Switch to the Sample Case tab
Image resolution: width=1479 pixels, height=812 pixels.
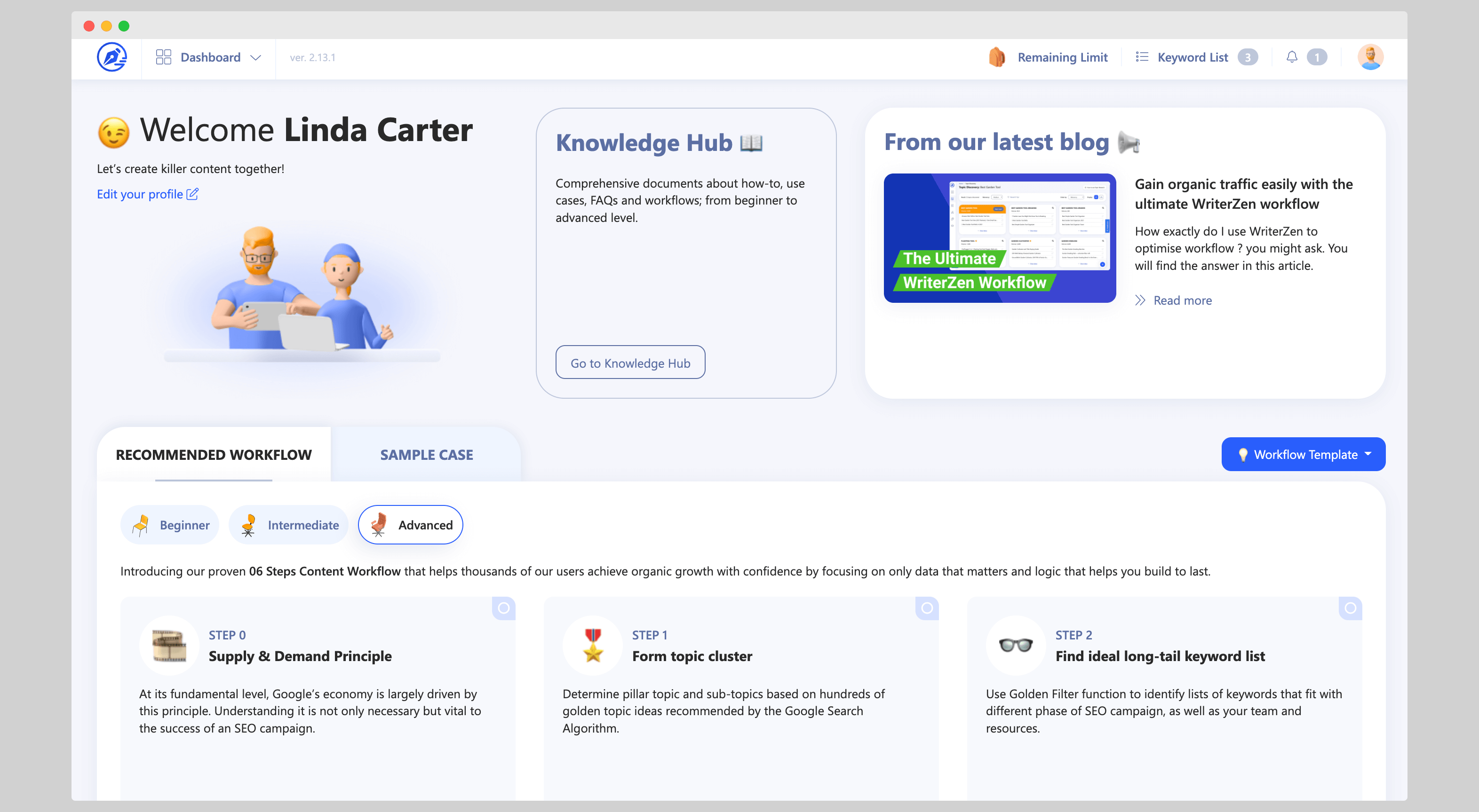427,454
